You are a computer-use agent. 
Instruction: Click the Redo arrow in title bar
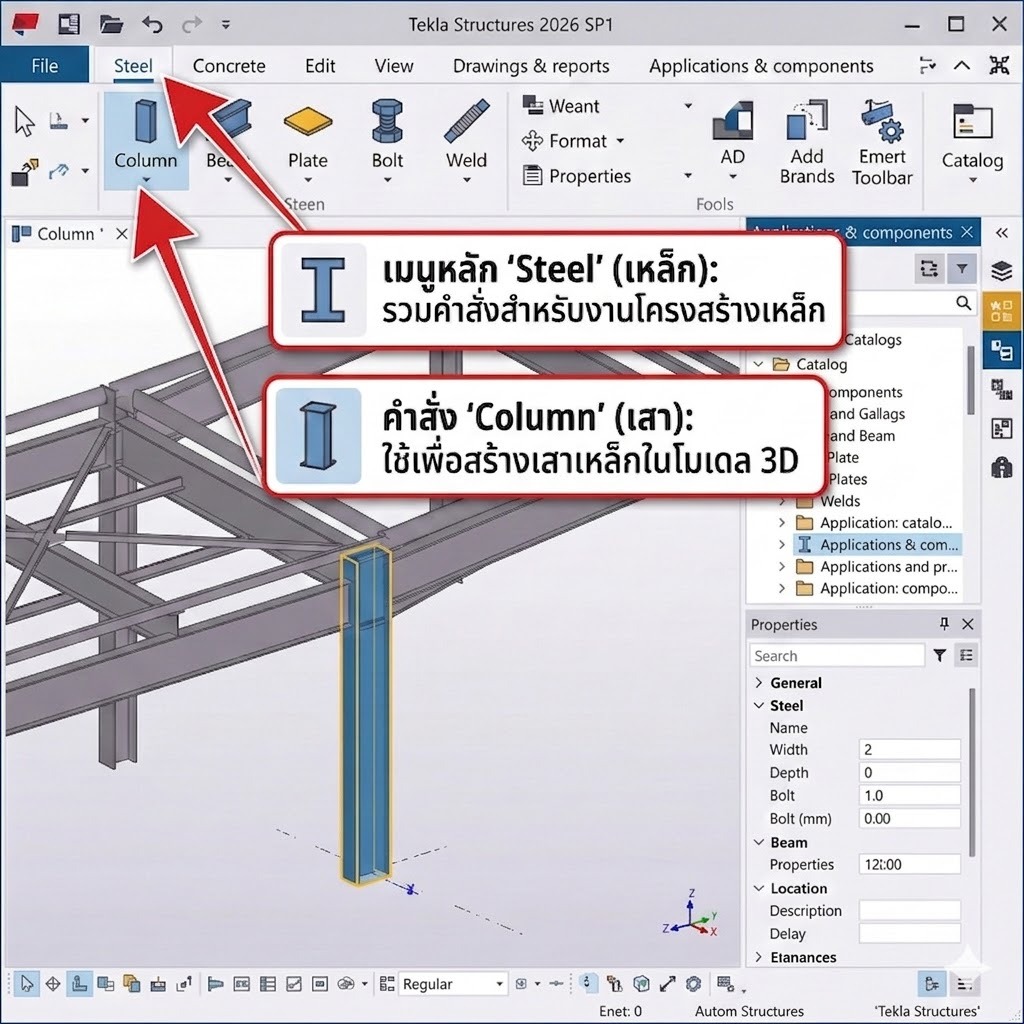click(x=192, y=25)
